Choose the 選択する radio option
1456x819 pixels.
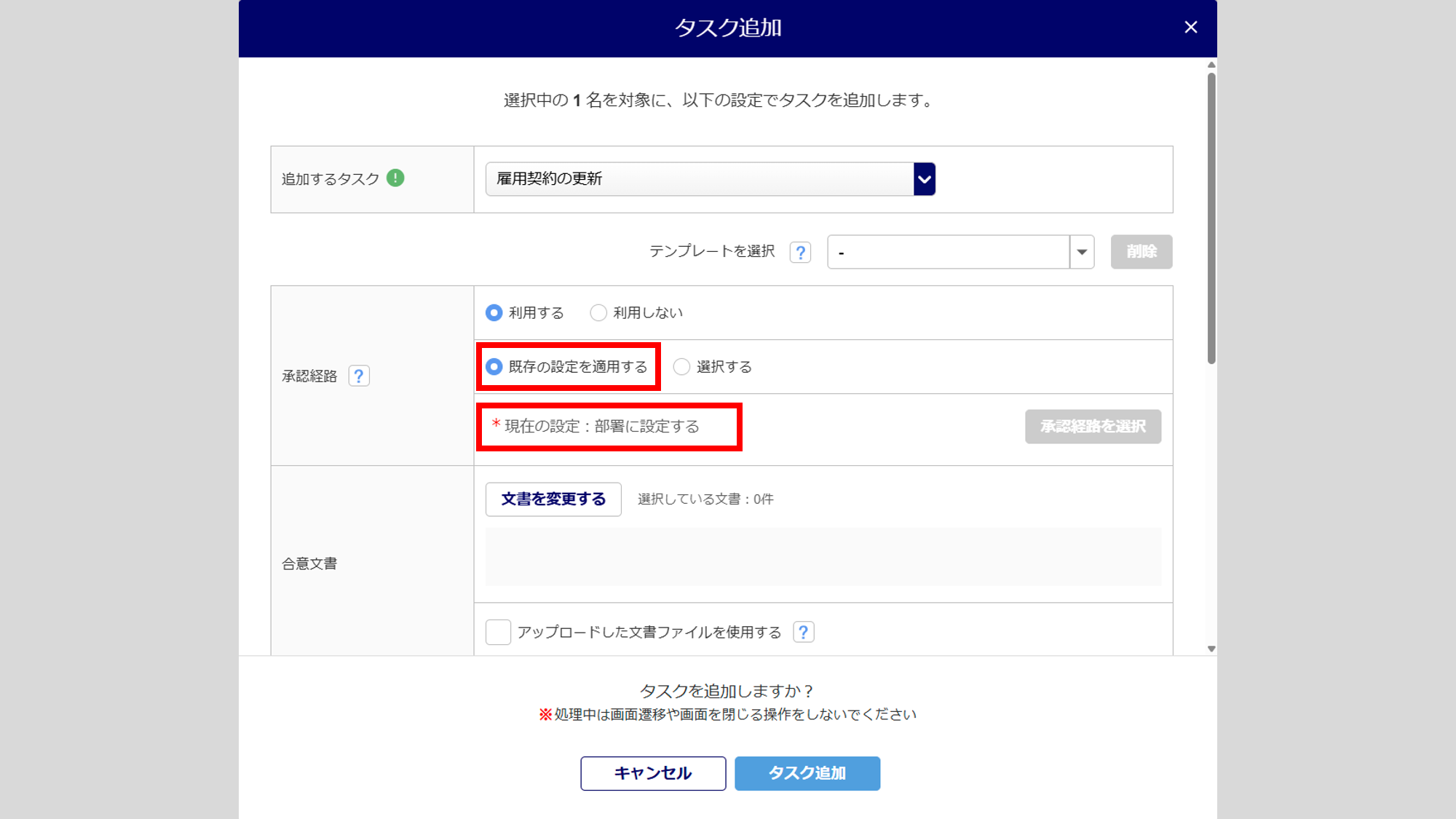point(681,367)
